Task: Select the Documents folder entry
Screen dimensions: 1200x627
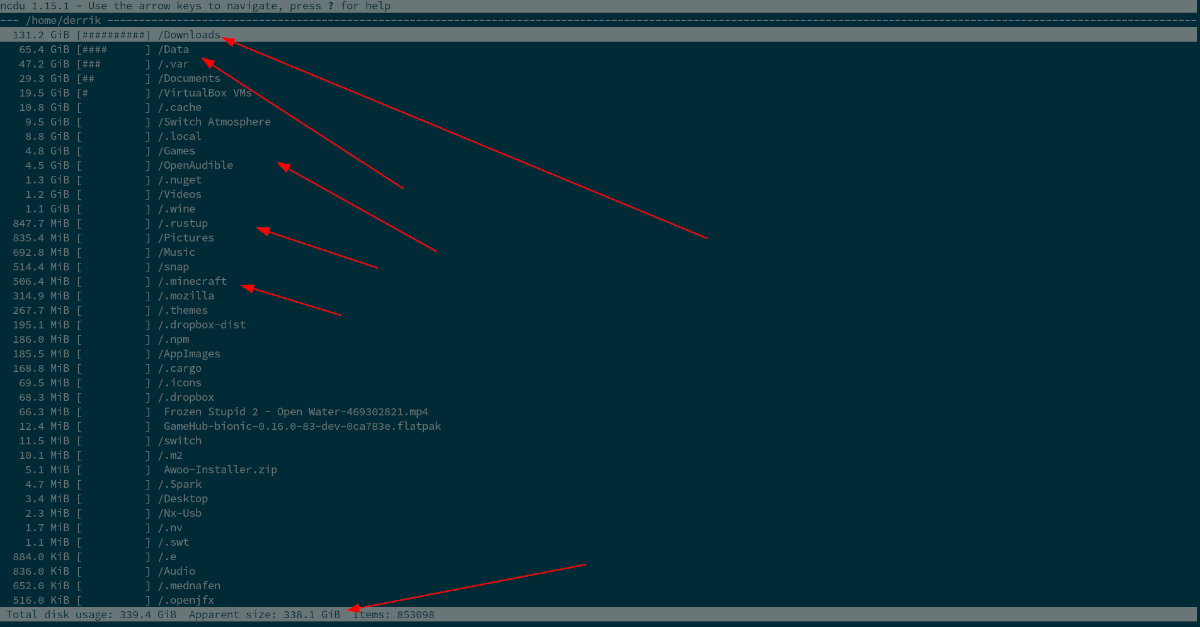Action: [185, 77]
